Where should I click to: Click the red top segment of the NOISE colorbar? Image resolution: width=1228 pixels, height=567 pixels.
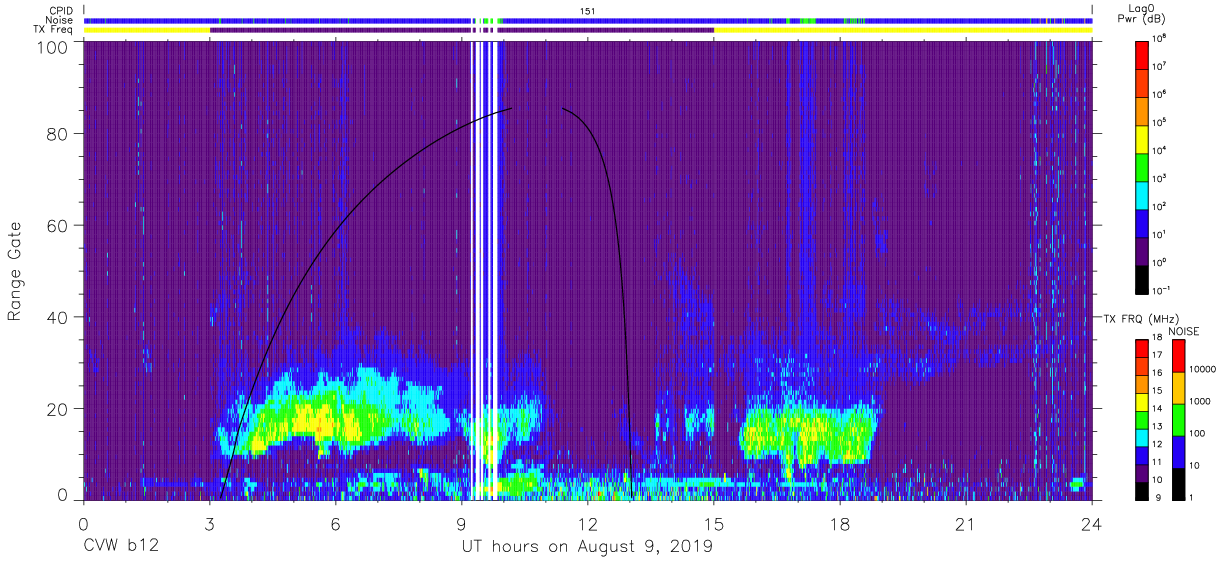tap(1178, 355)
